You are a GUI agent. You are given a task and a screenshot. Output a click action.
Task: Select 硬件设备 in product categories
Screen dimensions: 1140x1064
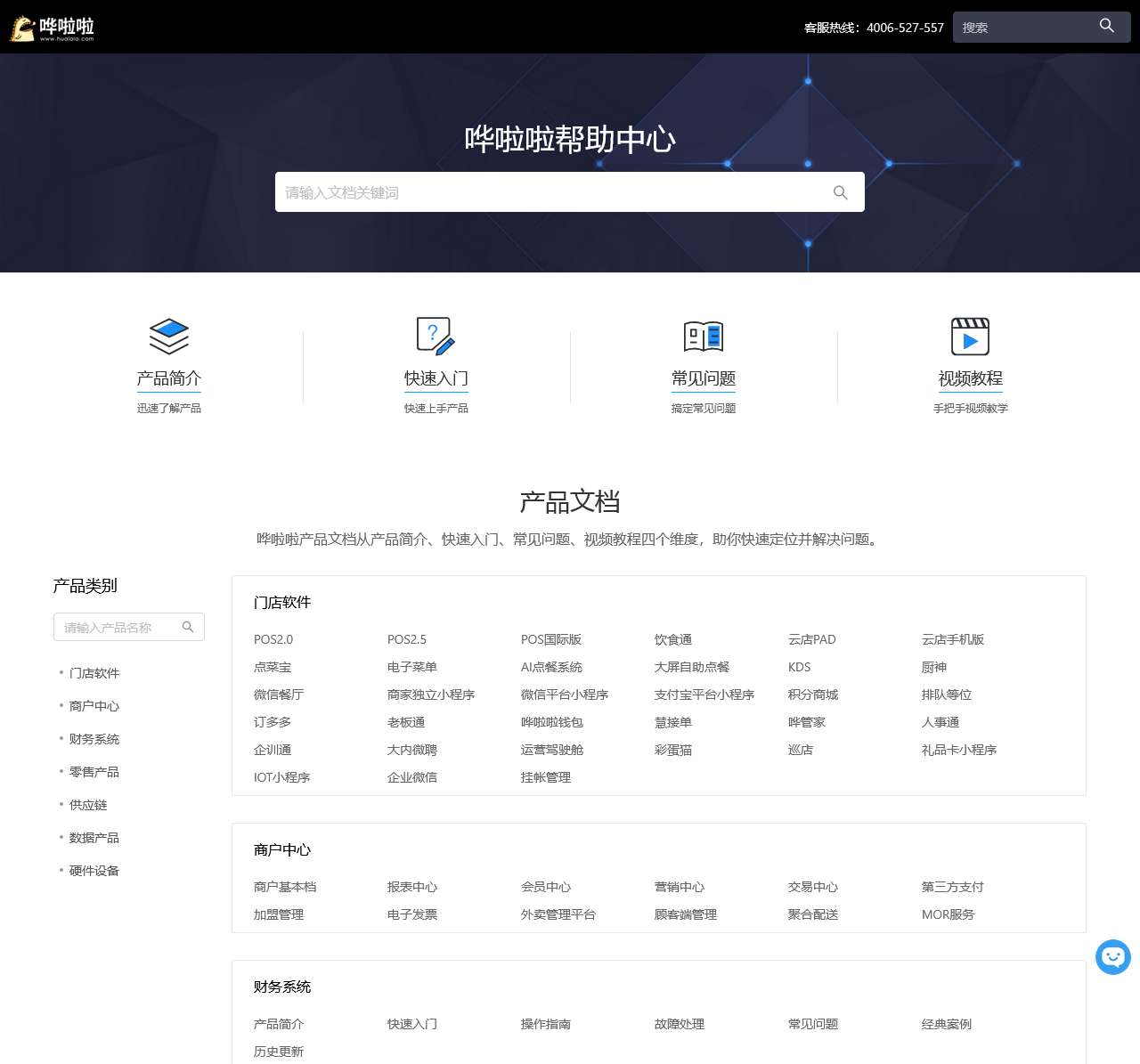click(94, 871)
